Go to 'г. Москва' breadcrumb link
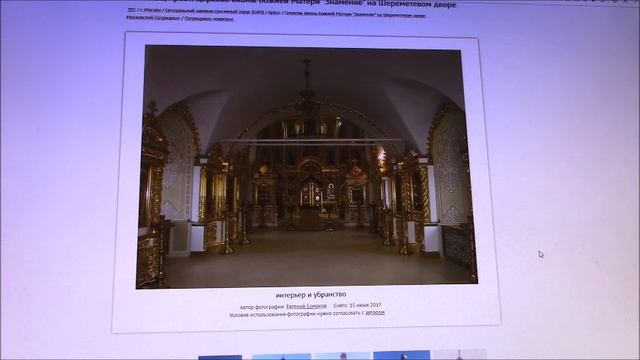This screenshot has height=360, width=640. coord(150,10)
